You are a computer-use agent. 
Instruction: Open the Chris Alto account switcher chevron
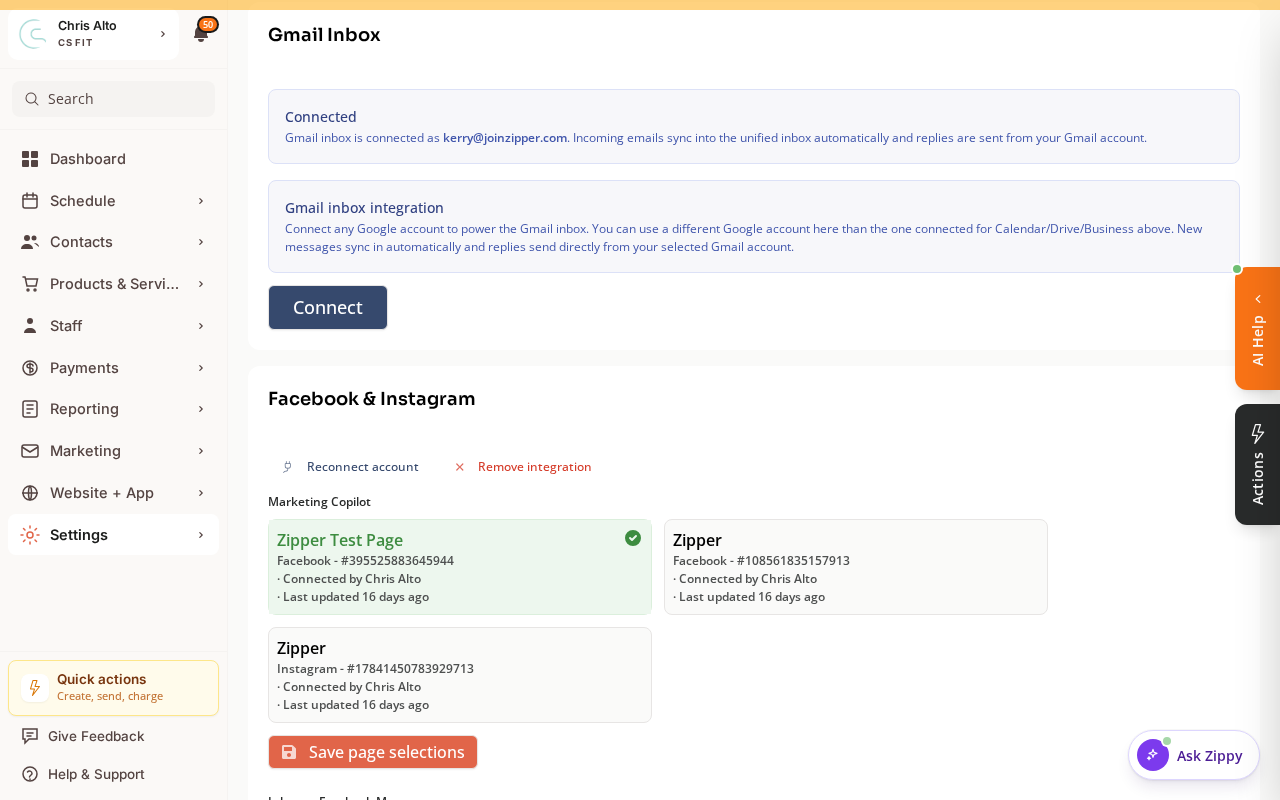[162, 34]
